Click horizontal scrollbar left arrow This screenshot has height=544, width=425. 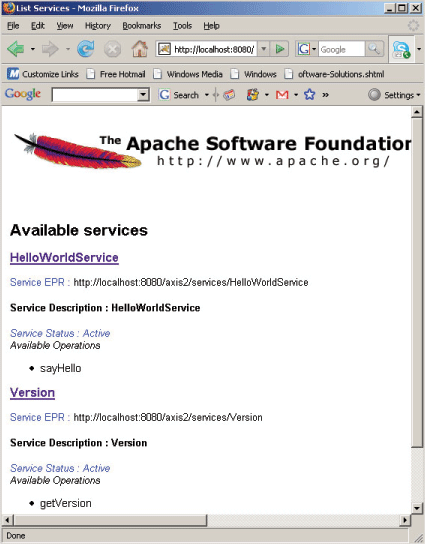tap(8, 520)
